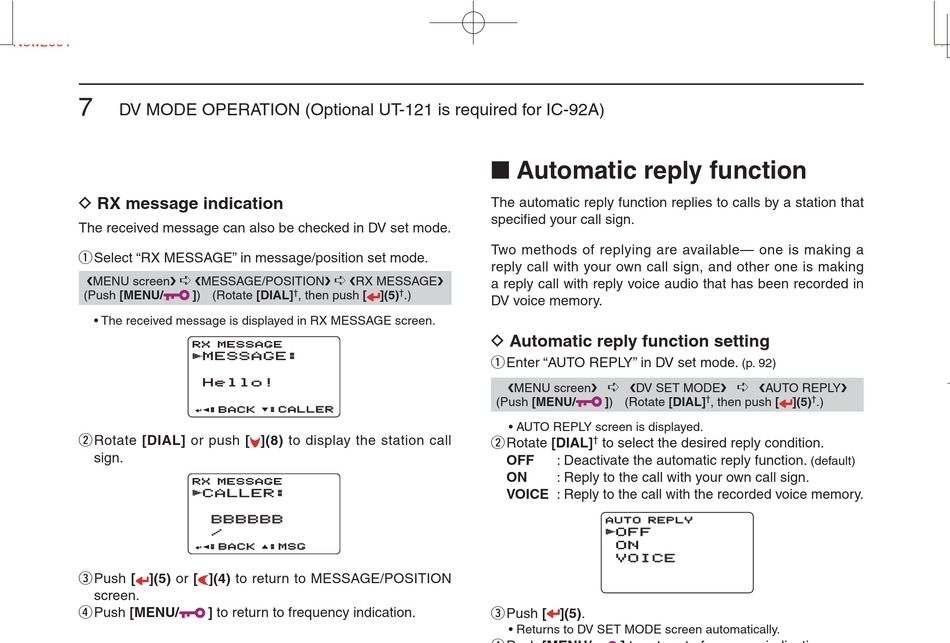950x643 pixels.
Task: Click the cursor arrow beside MESSAGE on the LCD
Action: [197, 356]
